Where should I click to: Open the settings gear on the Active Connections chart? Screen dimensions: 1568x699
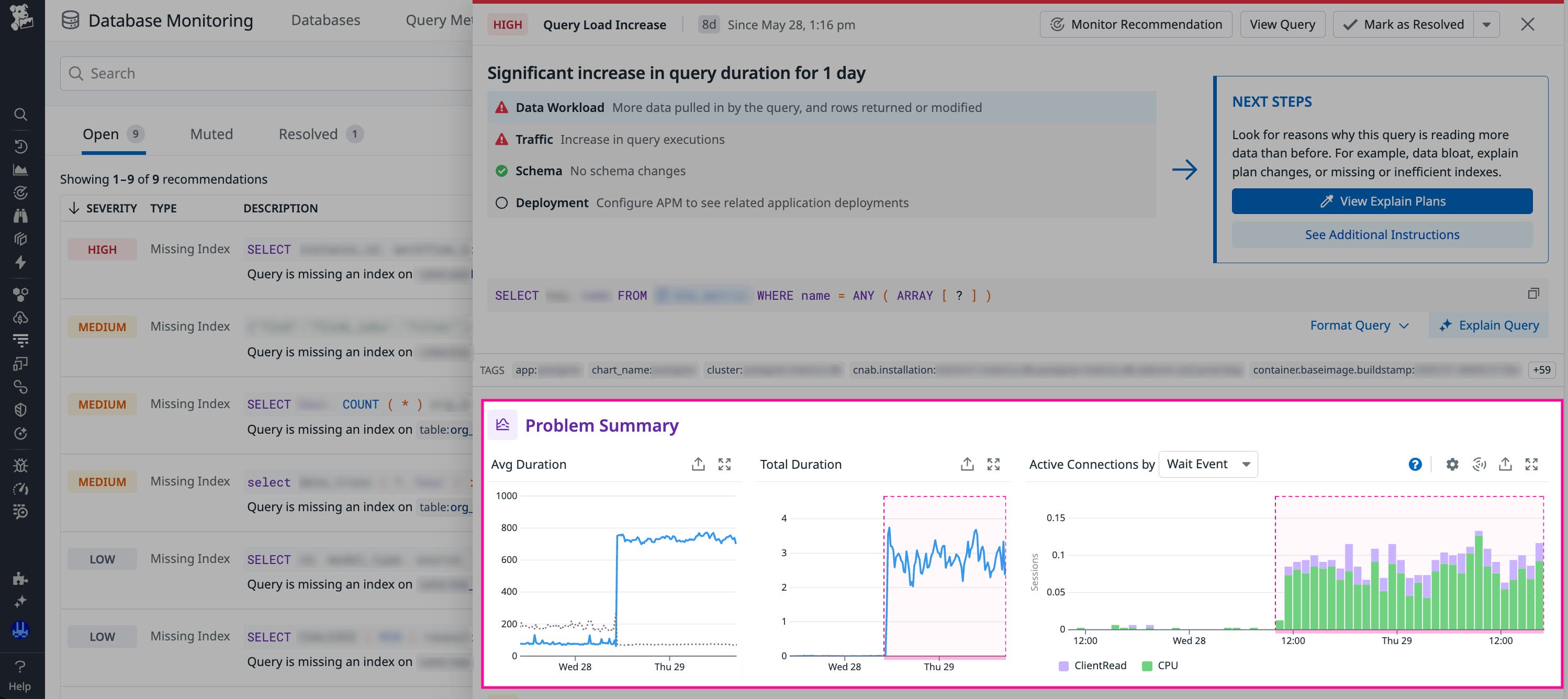tap(1452, 465)
